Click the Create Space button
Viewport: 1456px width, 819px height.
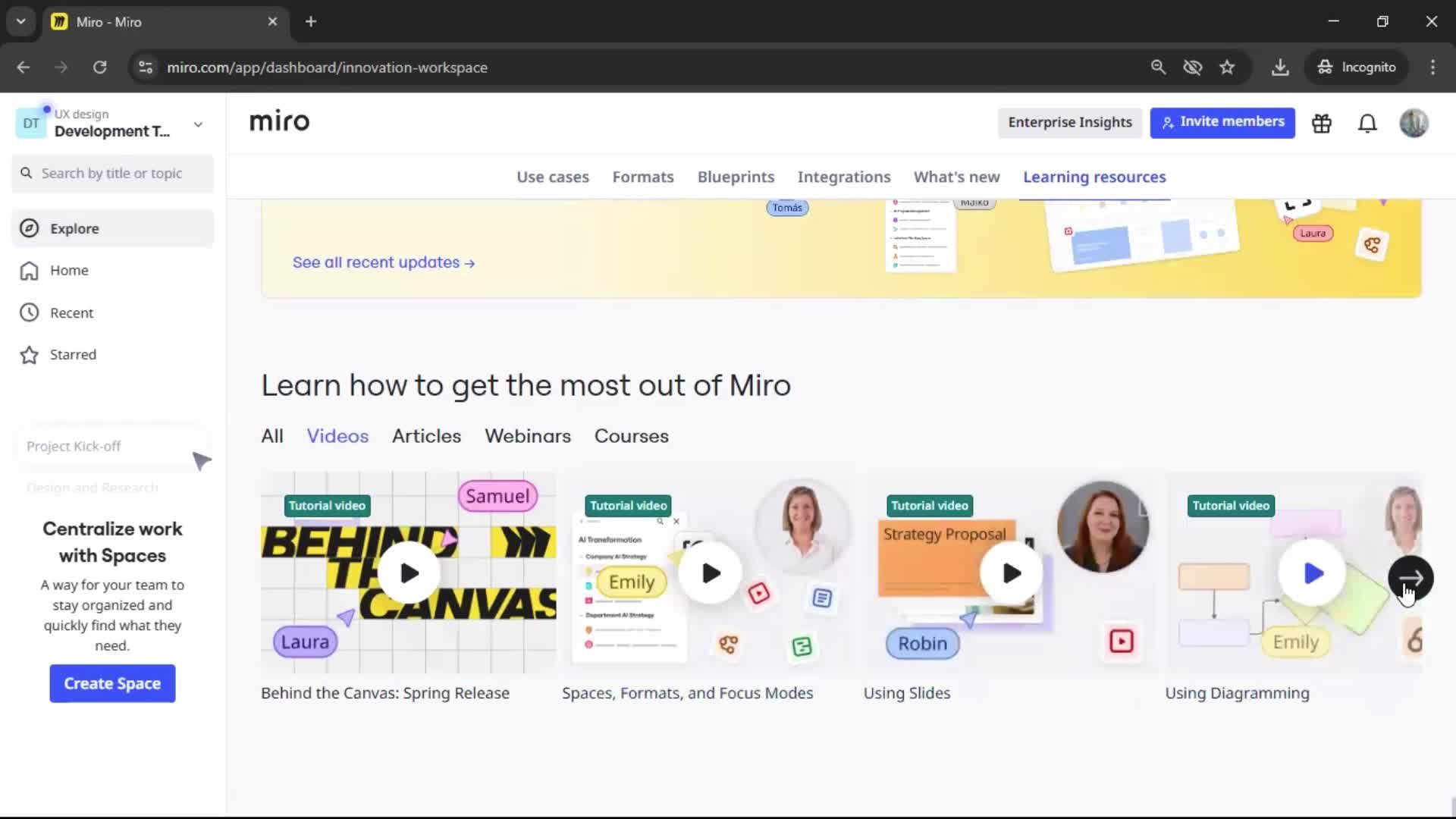(112, 683)
